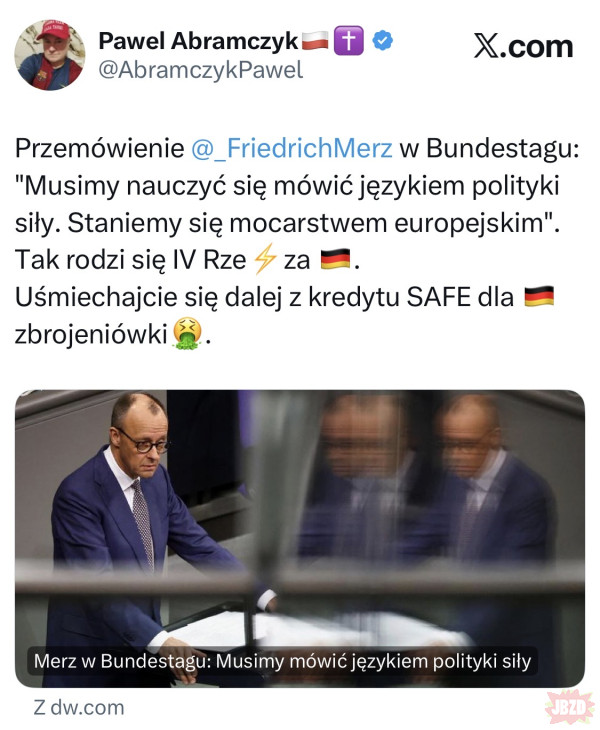600x730 pixels.
Task: Click the German flag after 'SAFE dla'
Action: [x=539, y=296]
